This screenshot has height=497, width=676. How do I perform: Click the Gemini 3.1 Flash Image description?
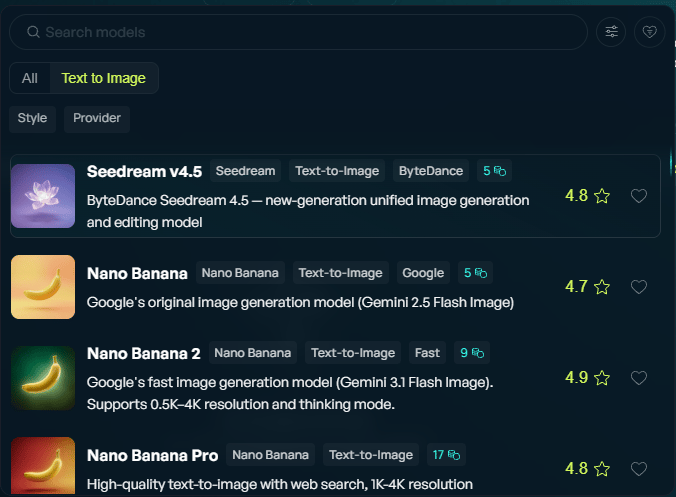click(x=290, y=394)
